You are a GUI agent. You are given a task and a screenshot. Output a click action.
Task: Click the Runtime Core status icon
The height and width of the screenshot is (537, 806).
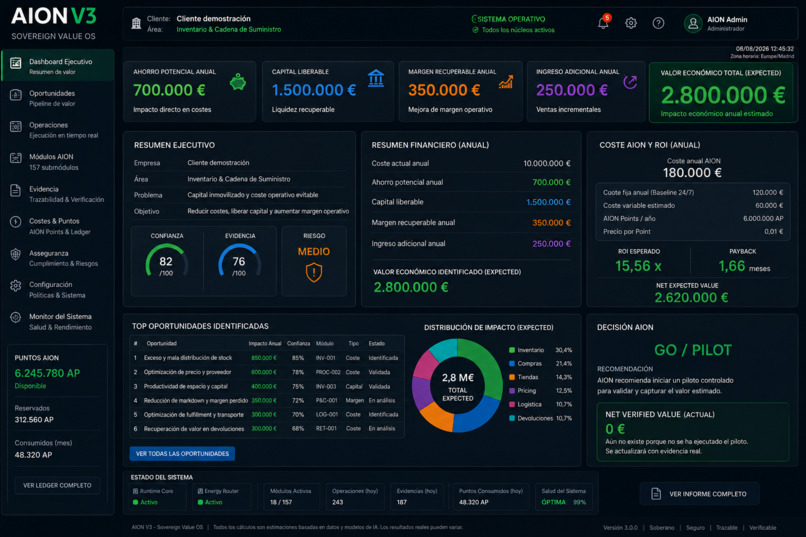pos(136,491)
